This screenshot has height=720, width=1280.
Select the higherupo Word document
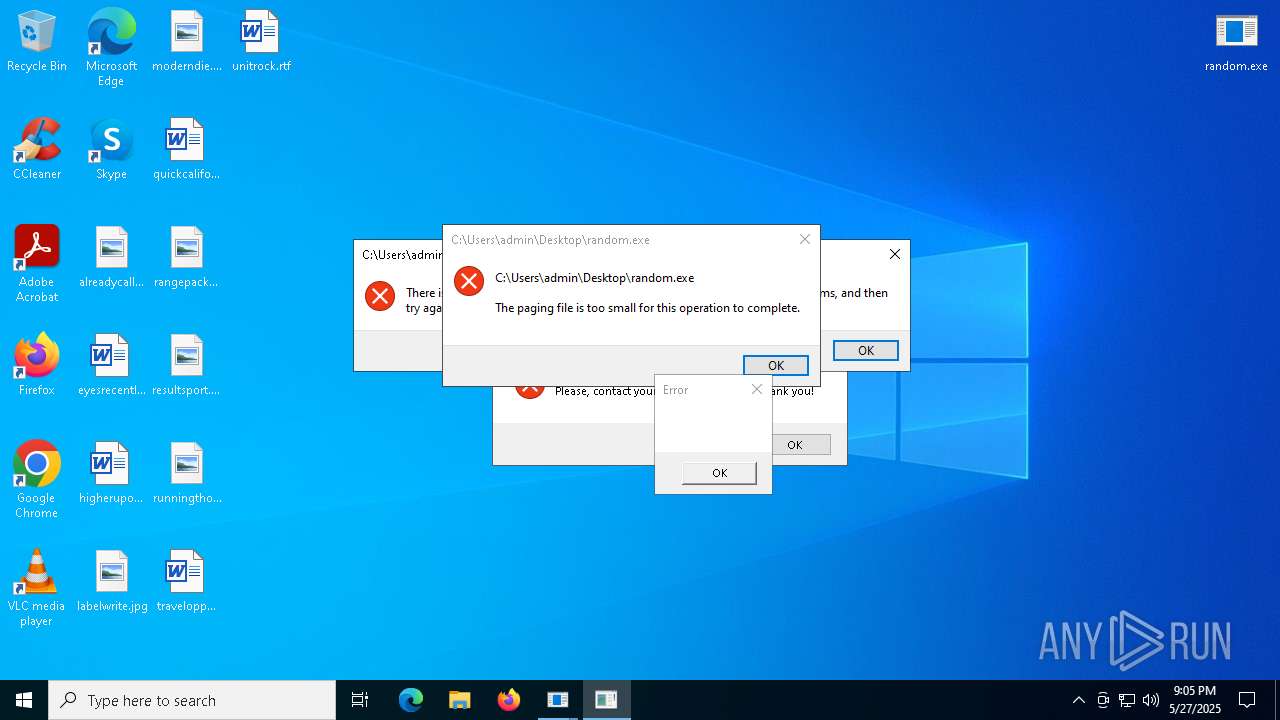[111, 474]
